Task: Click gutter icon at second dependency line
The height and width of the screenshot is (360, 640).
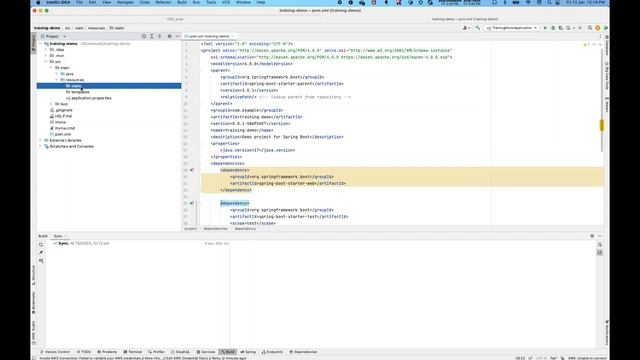Action: click(x=191, y=203)
